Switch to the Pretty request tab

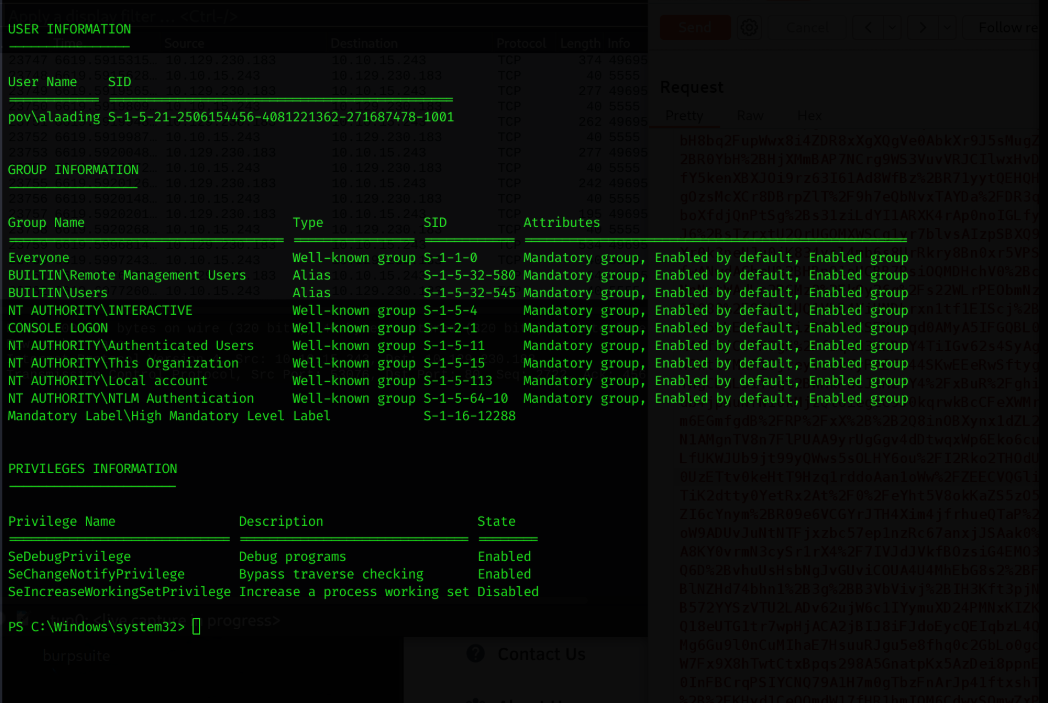click(684, 116)
